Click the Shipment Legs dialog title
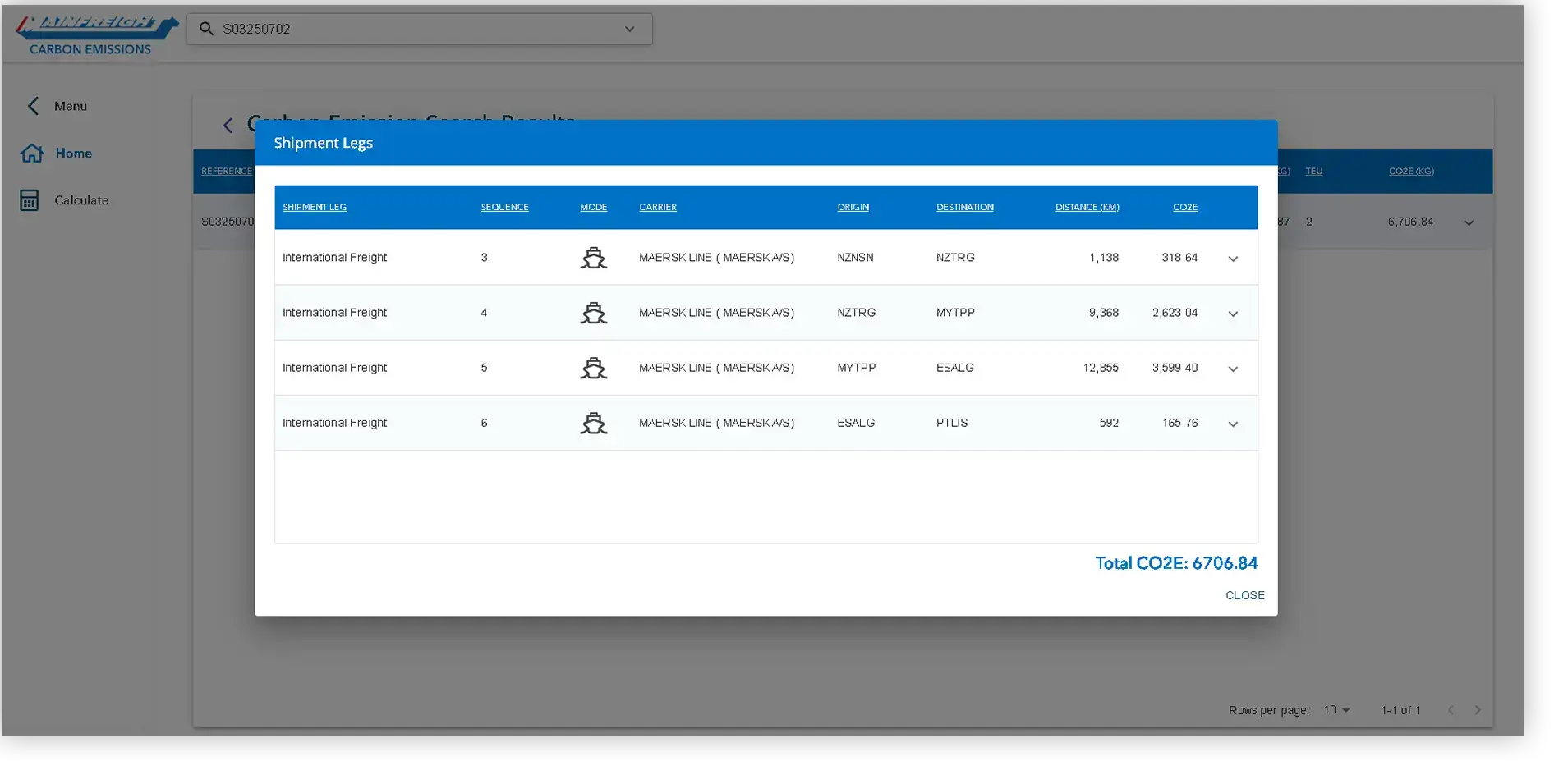 (323, 143)
